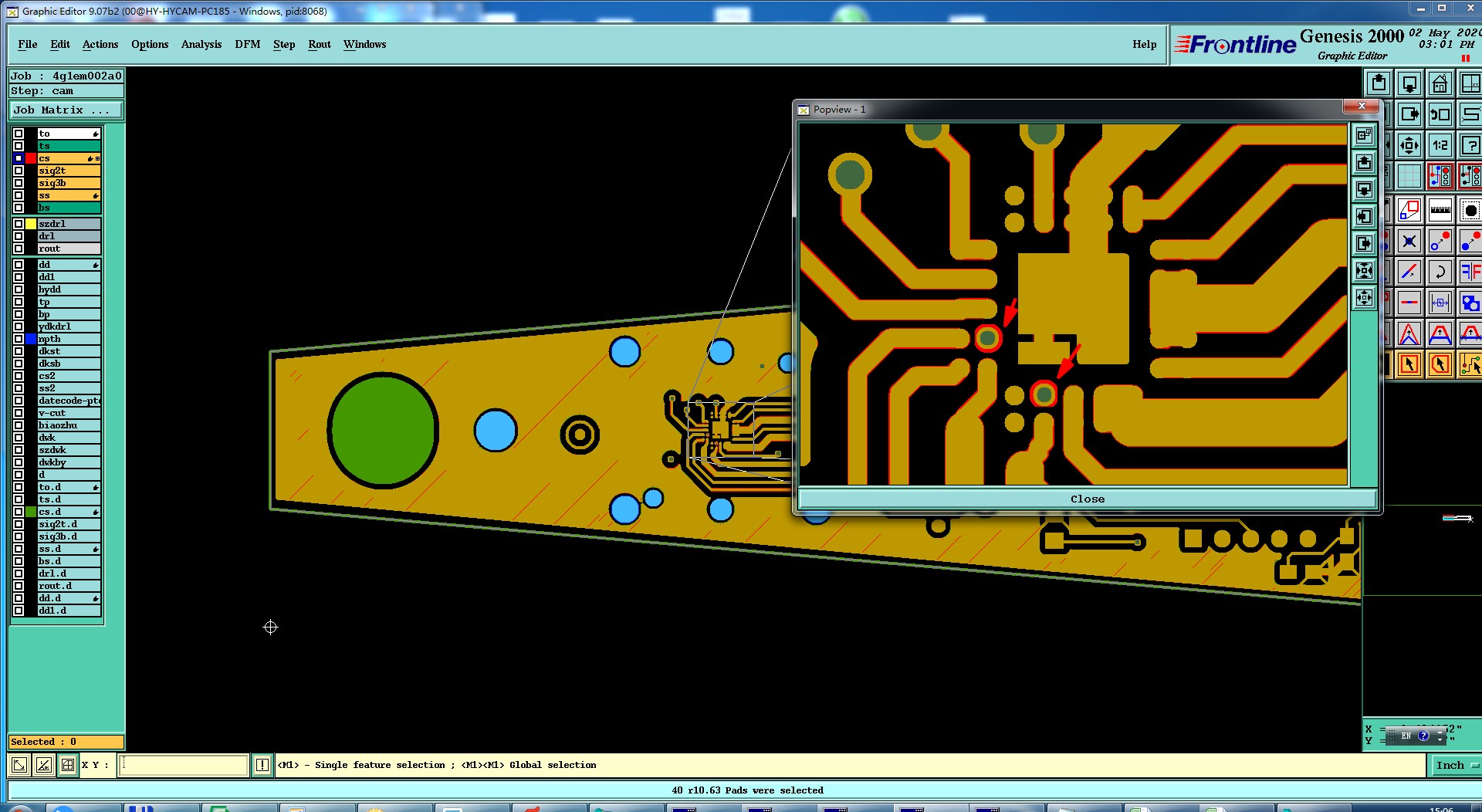Screen dimensions: 1482x812
Task: Open the DFM menu
Action: pyautogui.click(x=248, y=44)
